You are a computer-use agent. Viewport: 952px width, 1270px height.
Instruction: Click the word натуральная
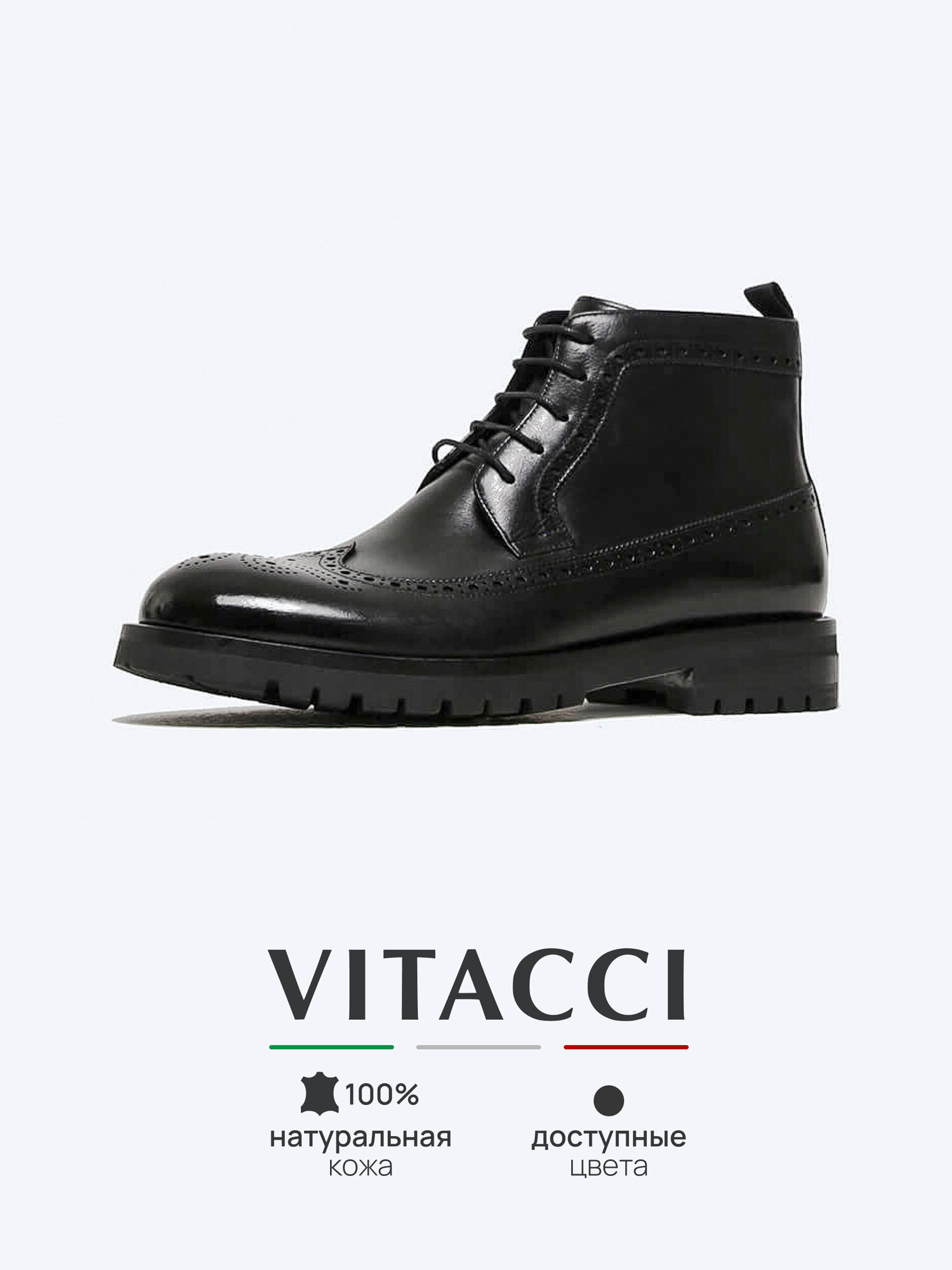coord(360,1138)
